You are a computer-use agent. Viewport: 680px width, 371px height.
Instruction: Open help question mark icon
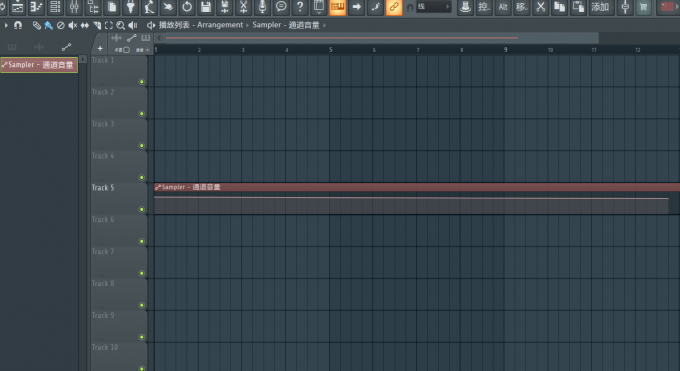pyautogui.click(x=300, y=7)
